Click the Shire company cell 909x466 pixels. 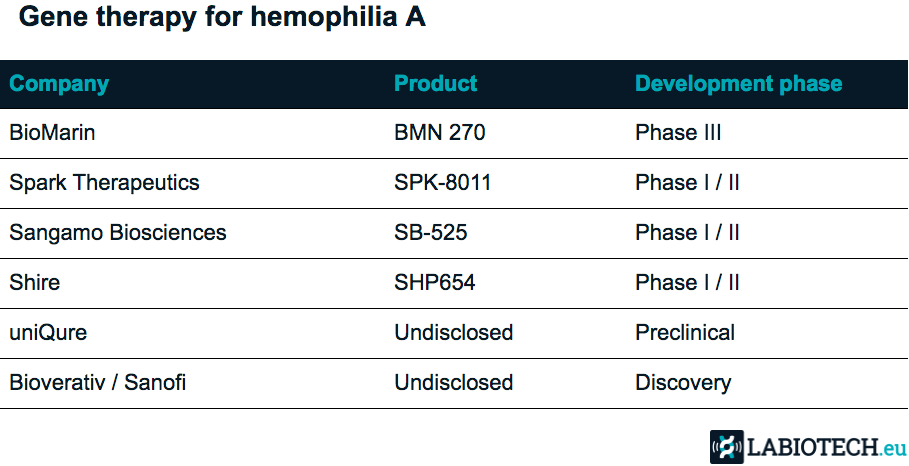point(35,283)
